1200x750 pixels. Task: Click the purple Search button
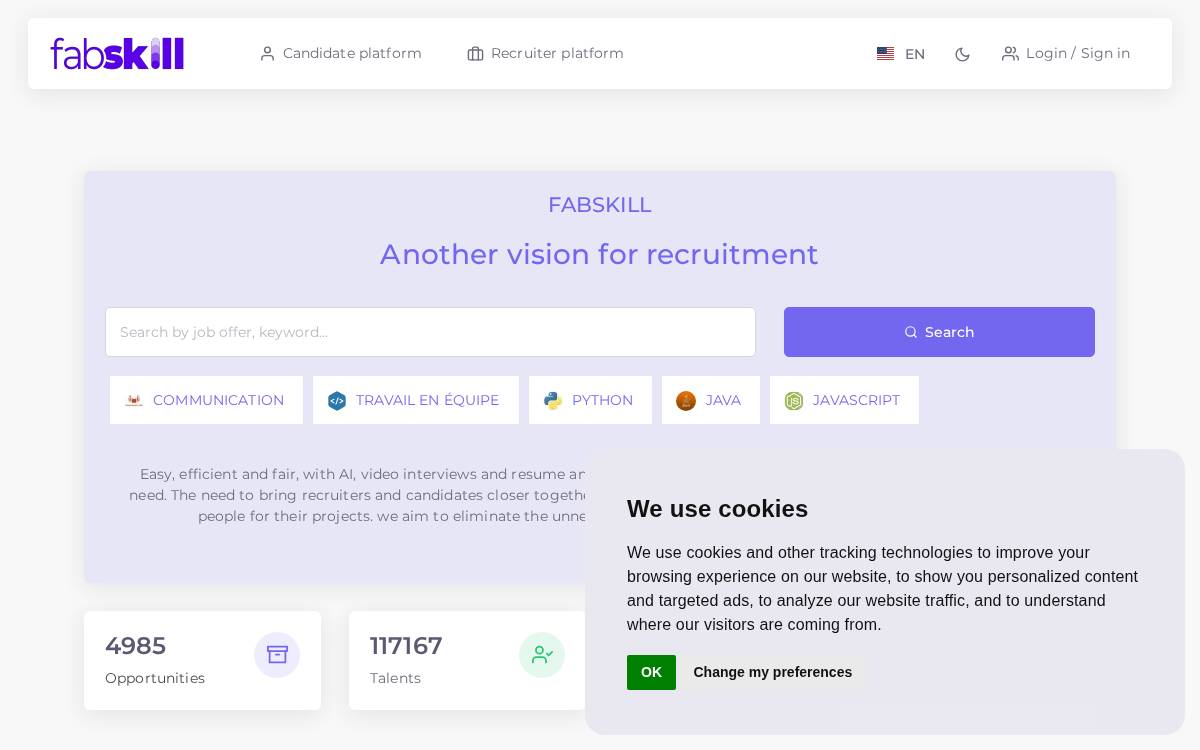tap(939, 332)
